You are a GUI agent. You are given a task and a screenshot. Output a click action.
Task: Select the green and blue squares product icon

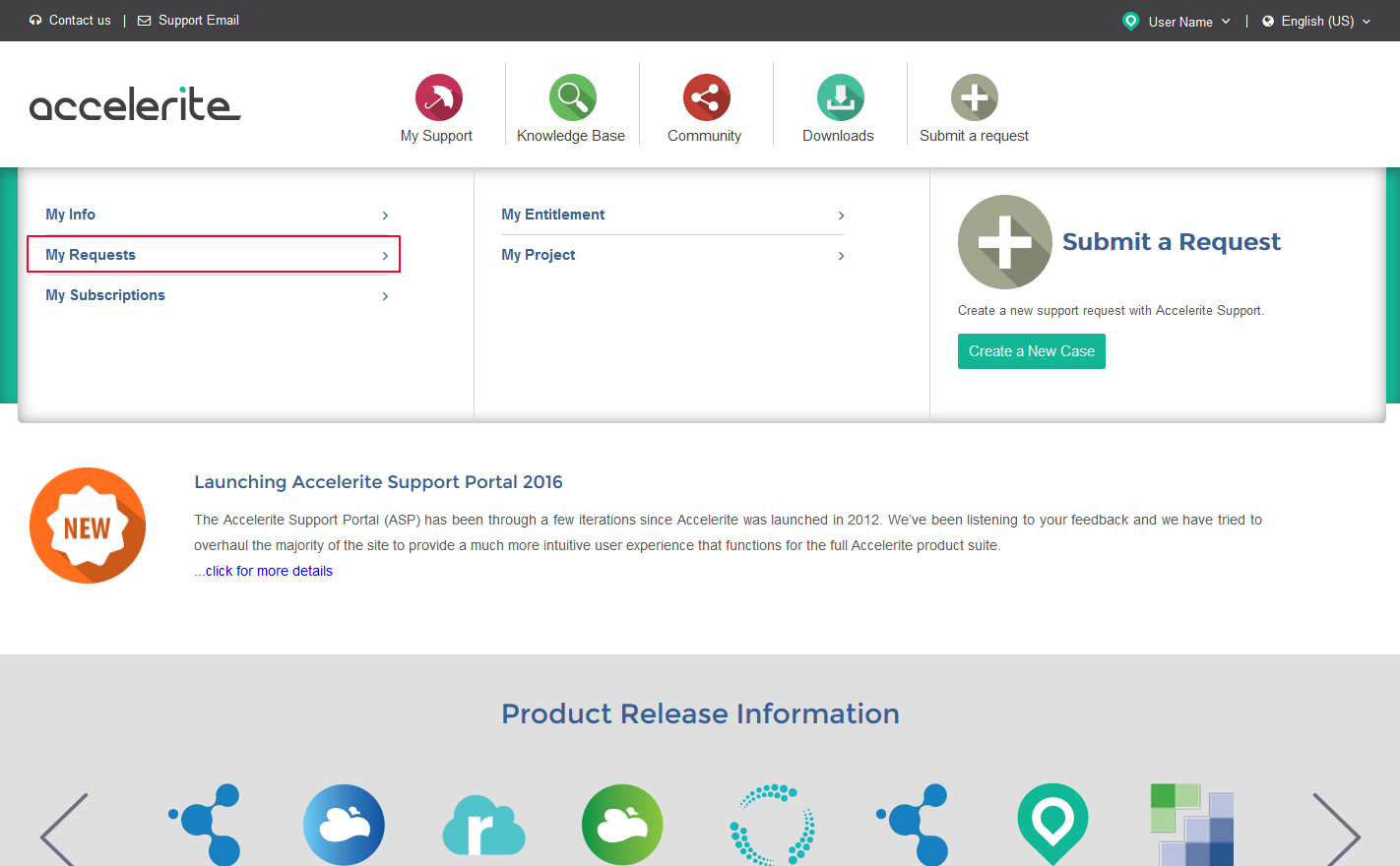[1192, 825]
